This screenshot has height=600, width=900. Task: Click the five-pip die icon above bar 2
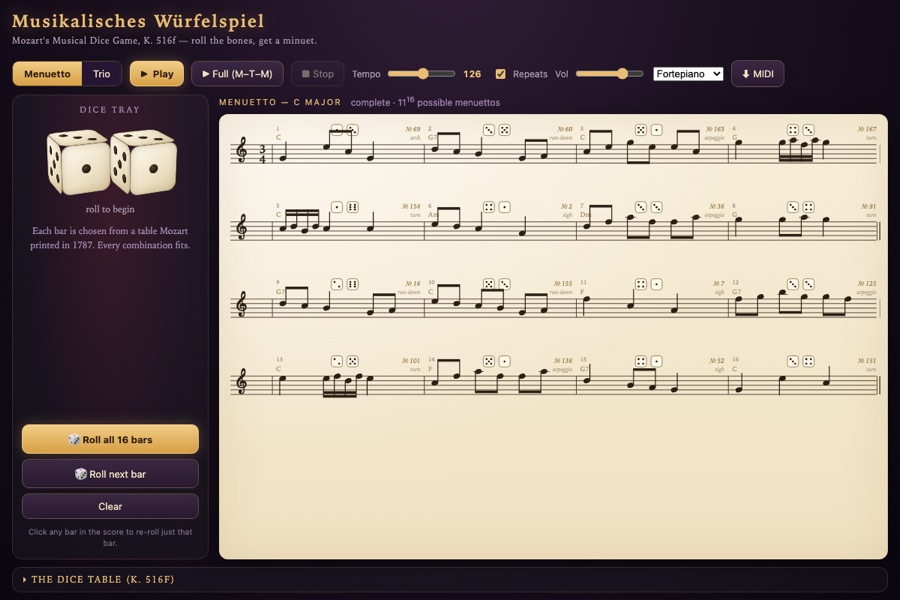coord(504,130)
